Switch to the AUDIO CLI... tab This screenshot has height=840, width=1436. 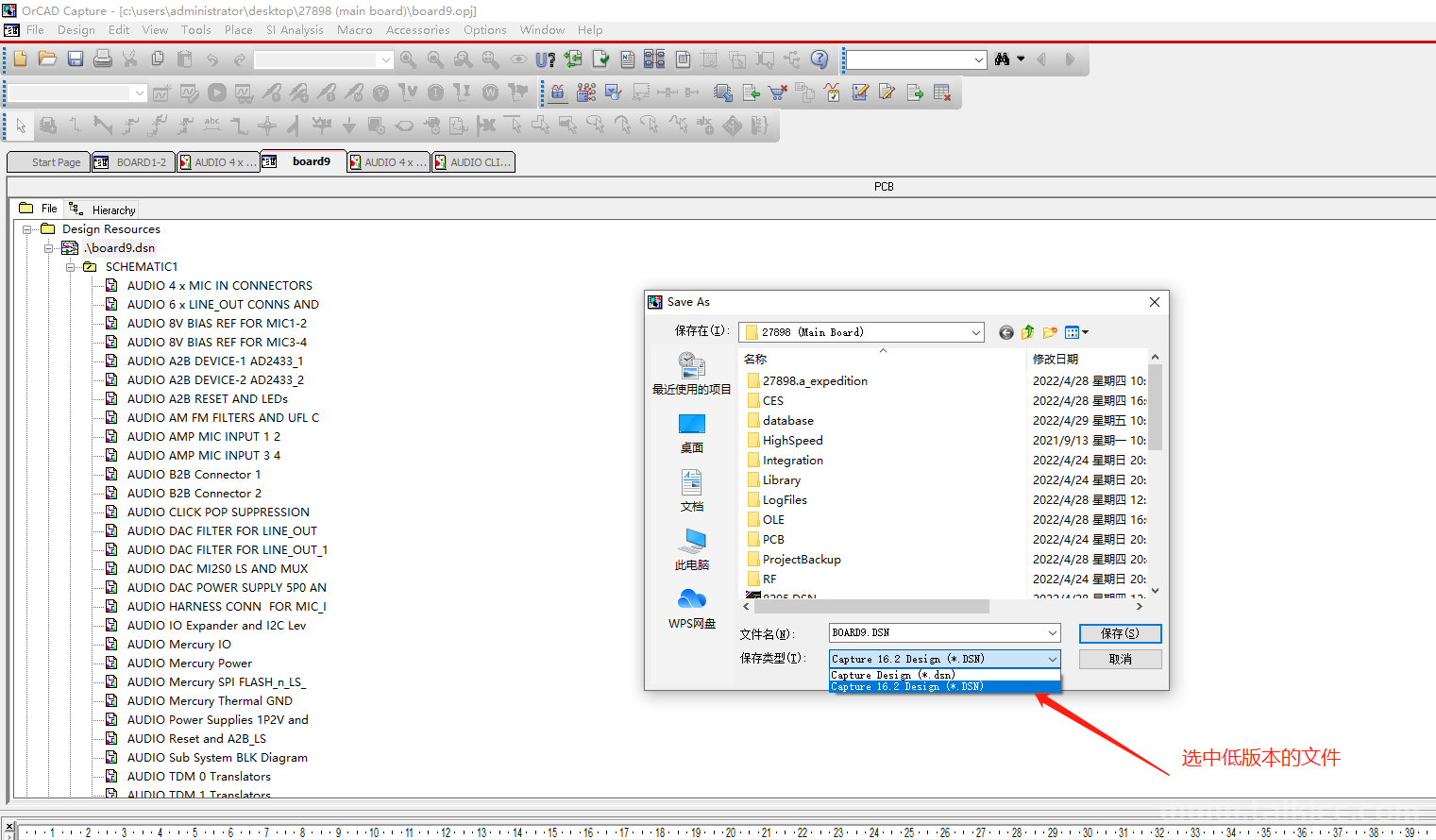[x=473, y=162]
